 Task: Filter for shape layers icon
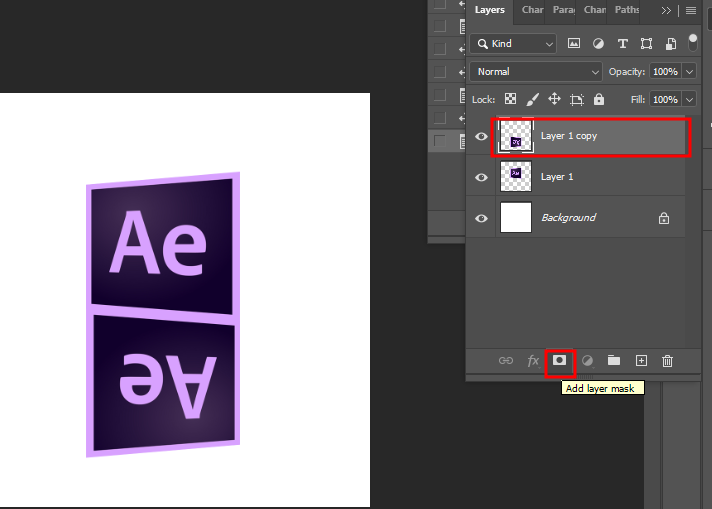tap(646, 44)
